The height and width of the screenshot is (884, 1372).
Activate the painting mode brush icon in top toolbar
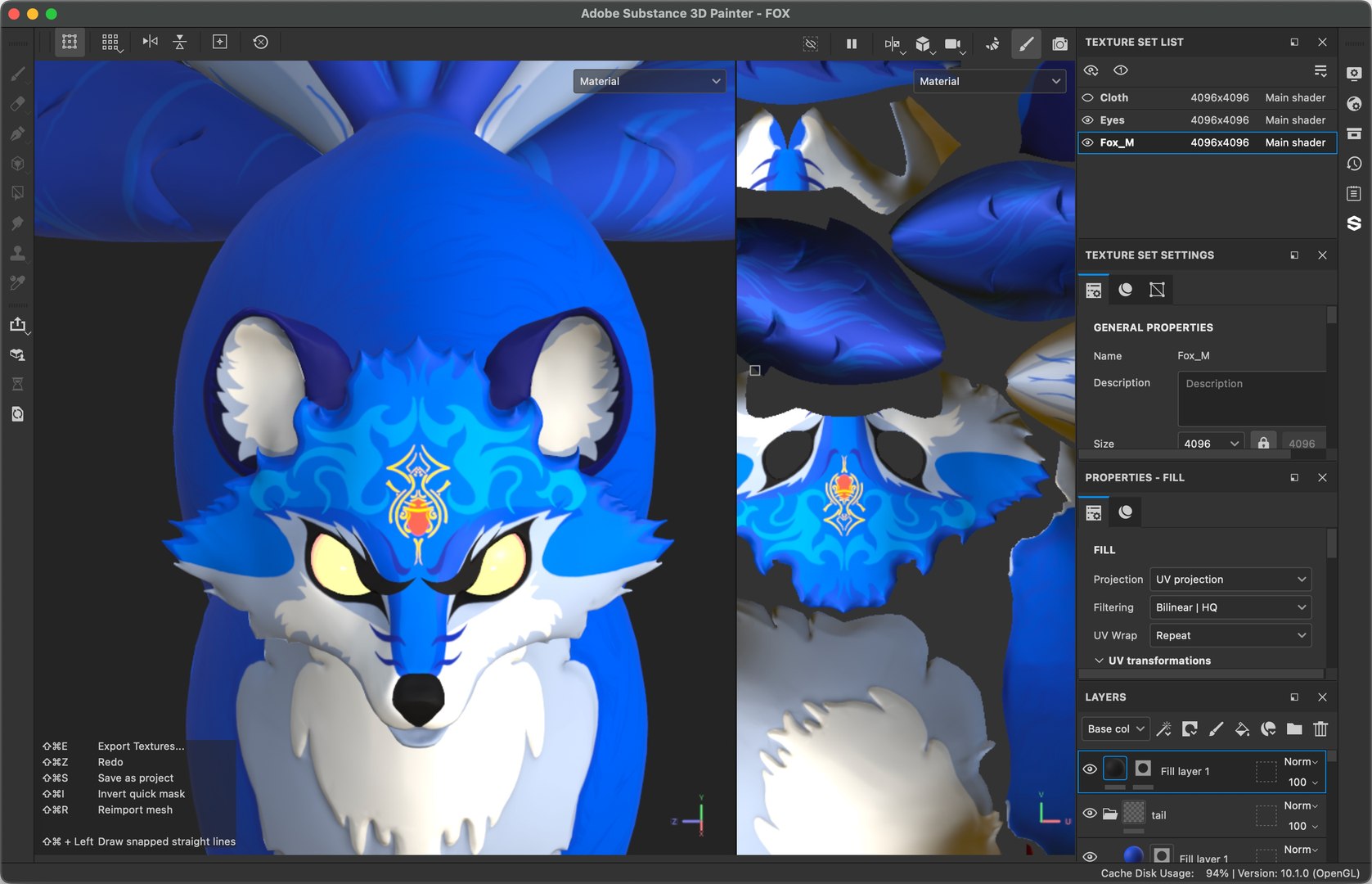(1026, 43)
